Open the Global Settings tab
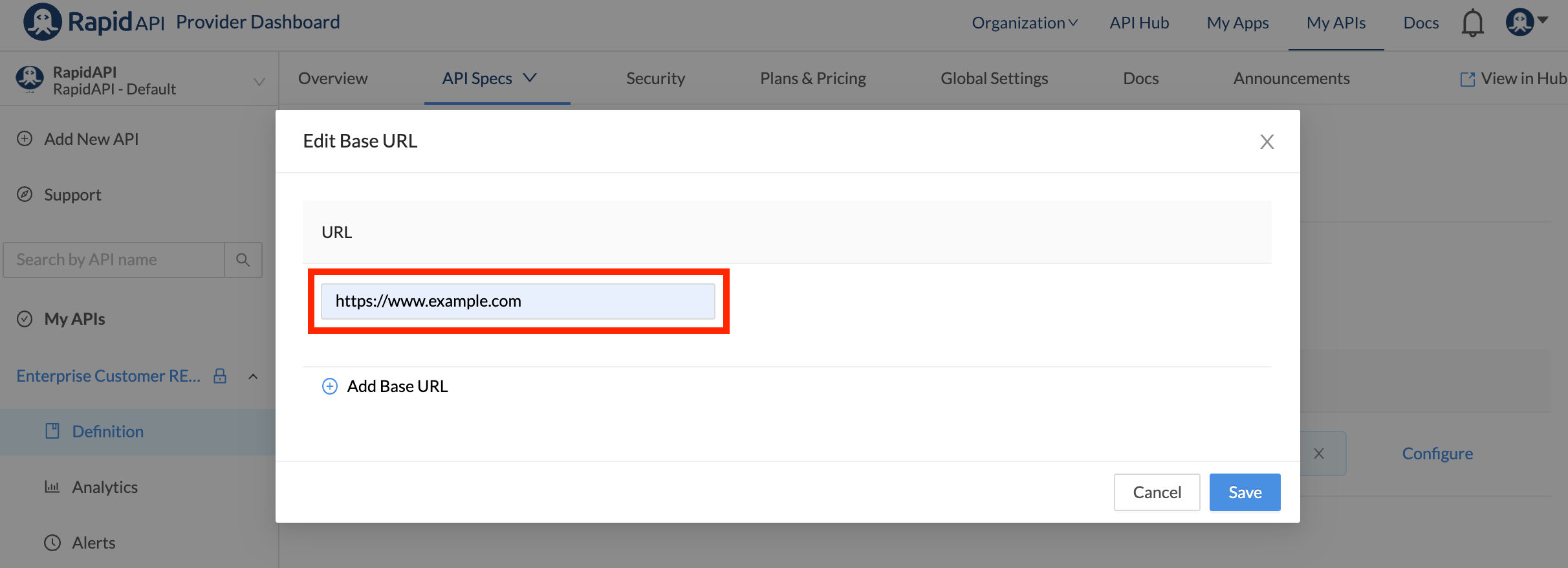Screen dimensions: 1568x568 [x=994, y=78]
